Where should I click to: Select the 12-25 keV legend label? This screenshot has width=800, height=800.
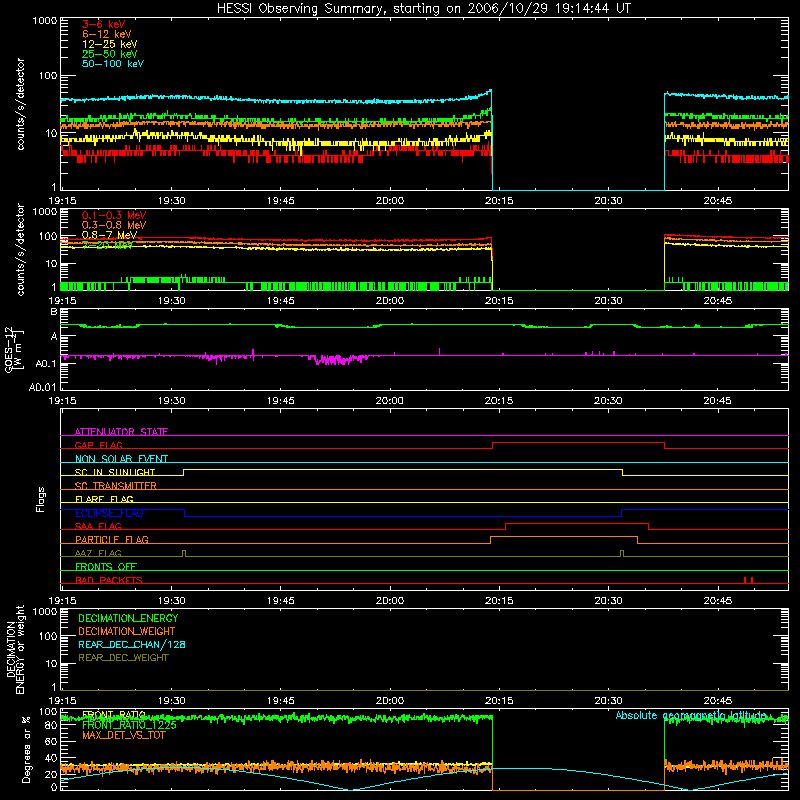(109, 44)
